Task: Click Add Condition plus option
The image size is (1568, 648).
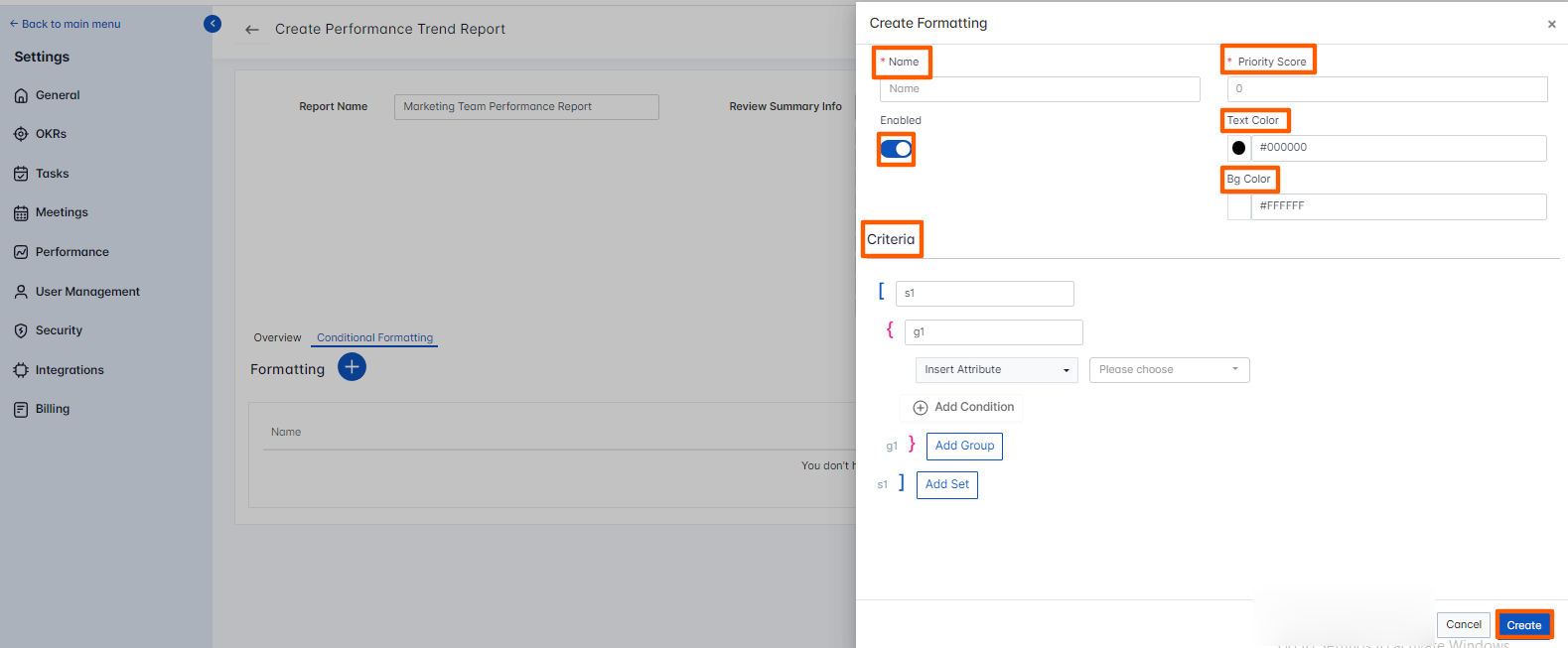Action: click(x=963, y=408)
